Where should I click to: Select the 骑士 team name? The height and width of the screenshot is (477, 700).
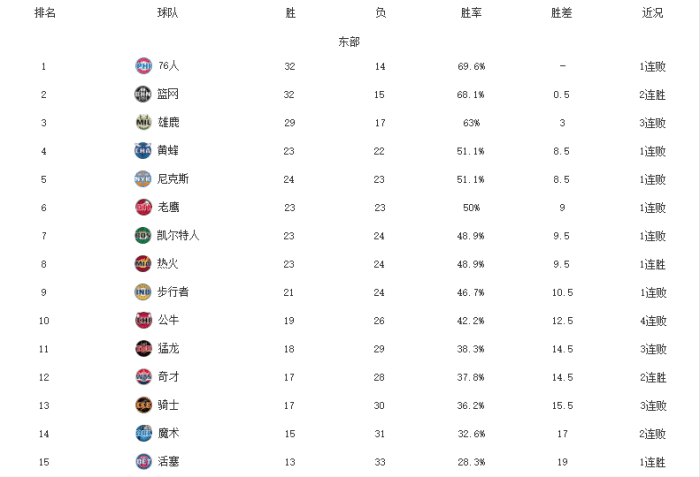point(168,405)
